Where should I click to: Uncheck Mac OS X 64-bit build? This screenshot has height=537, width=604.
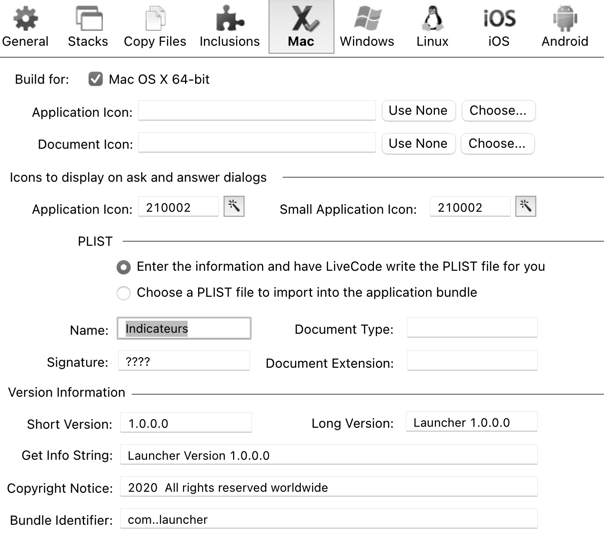96,79
